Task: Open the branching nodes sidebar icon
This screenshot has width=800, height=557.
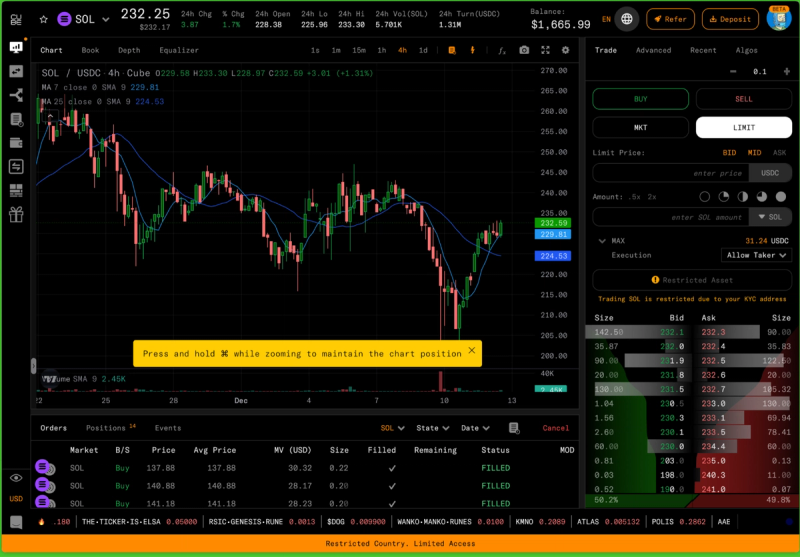Action: (16, 95)
